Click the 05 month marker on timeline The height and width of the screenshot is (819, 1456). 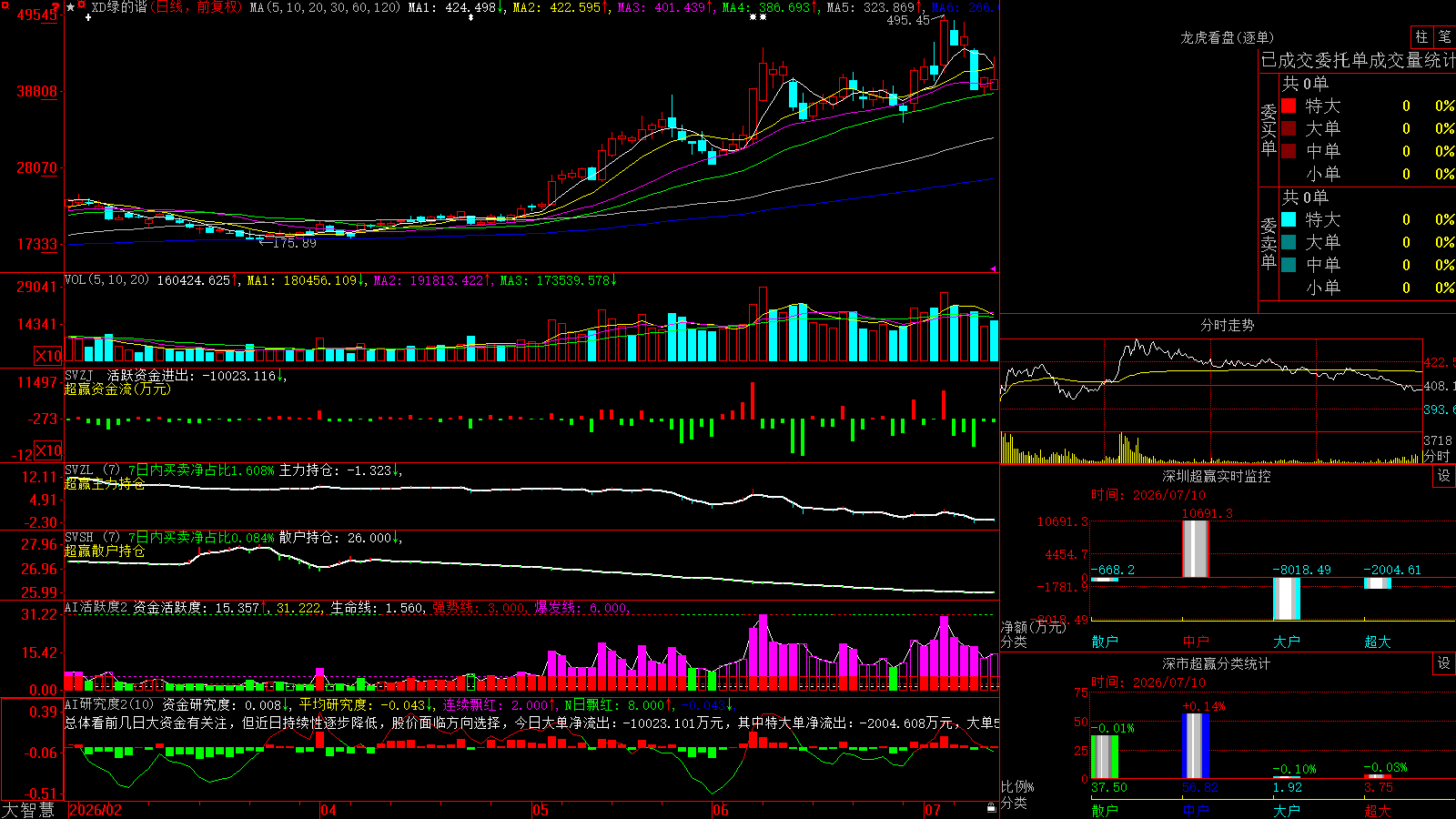point(541,810)
